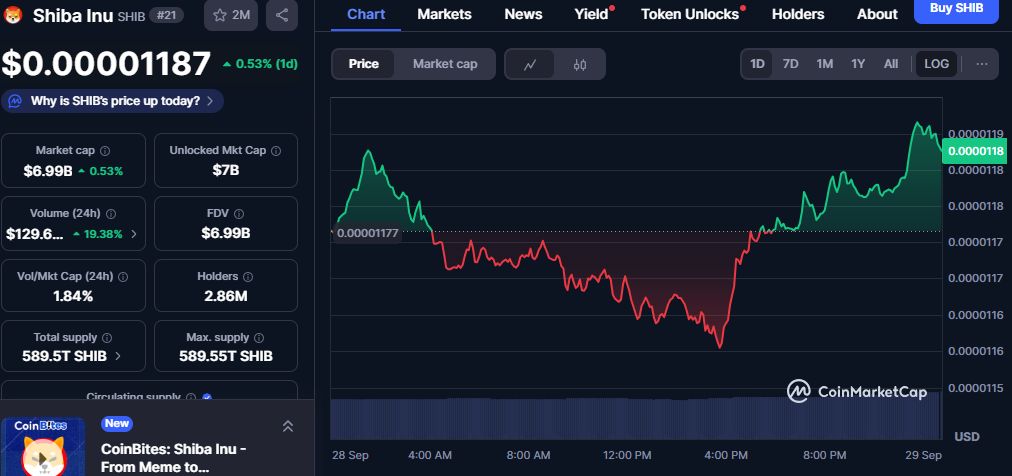Screen dimensions: 1012x476
Task: Open 'Why is SHIB's price up today?'
Action: [x=112, y=101]
